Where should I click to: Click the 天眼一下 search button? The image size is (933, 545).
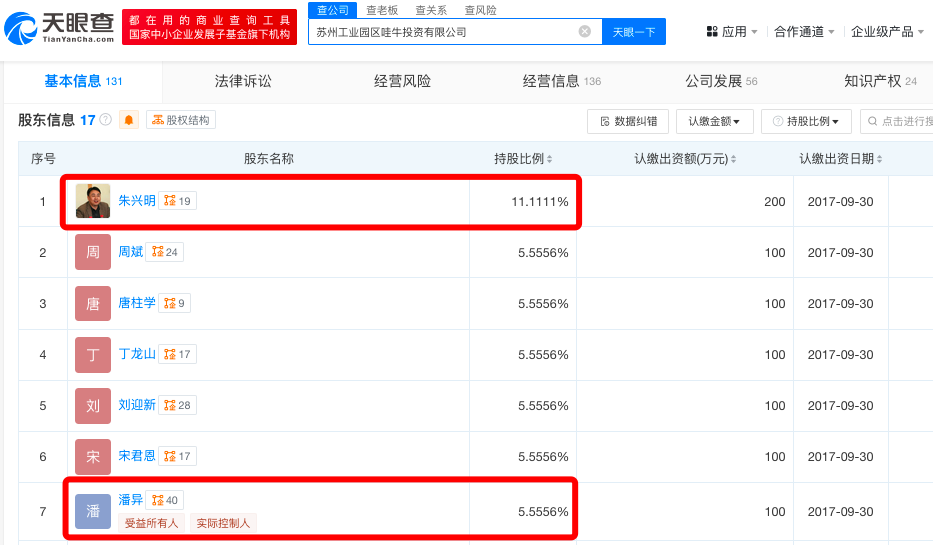633,32
